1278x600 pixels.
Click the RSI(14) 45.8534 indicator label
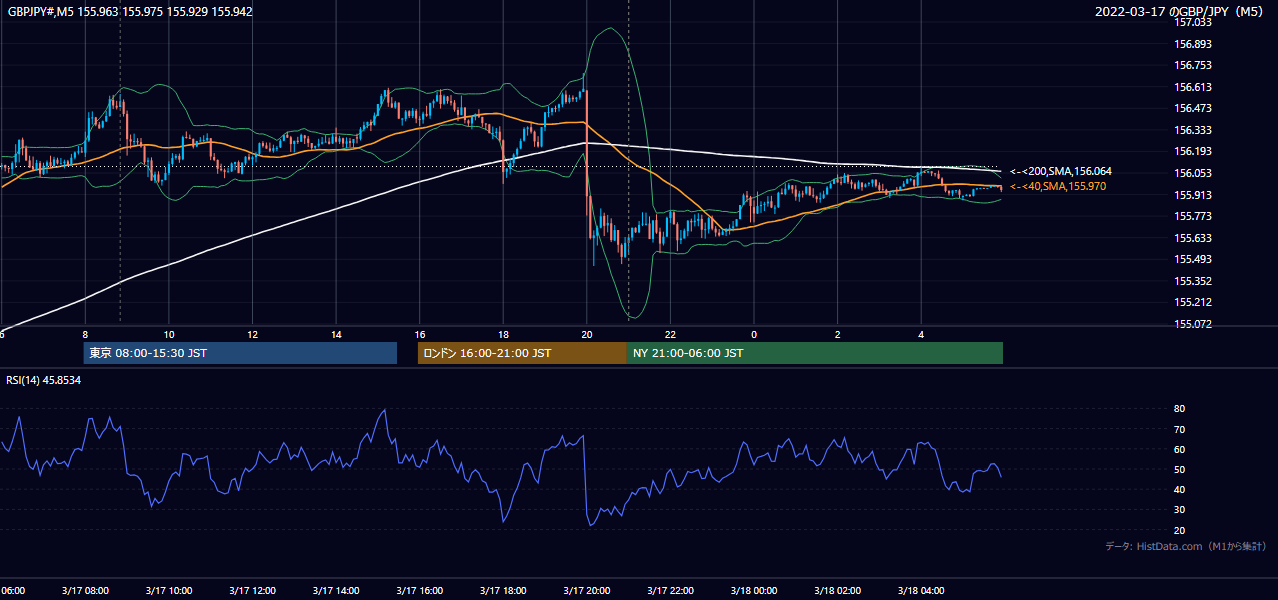(44, 380)
